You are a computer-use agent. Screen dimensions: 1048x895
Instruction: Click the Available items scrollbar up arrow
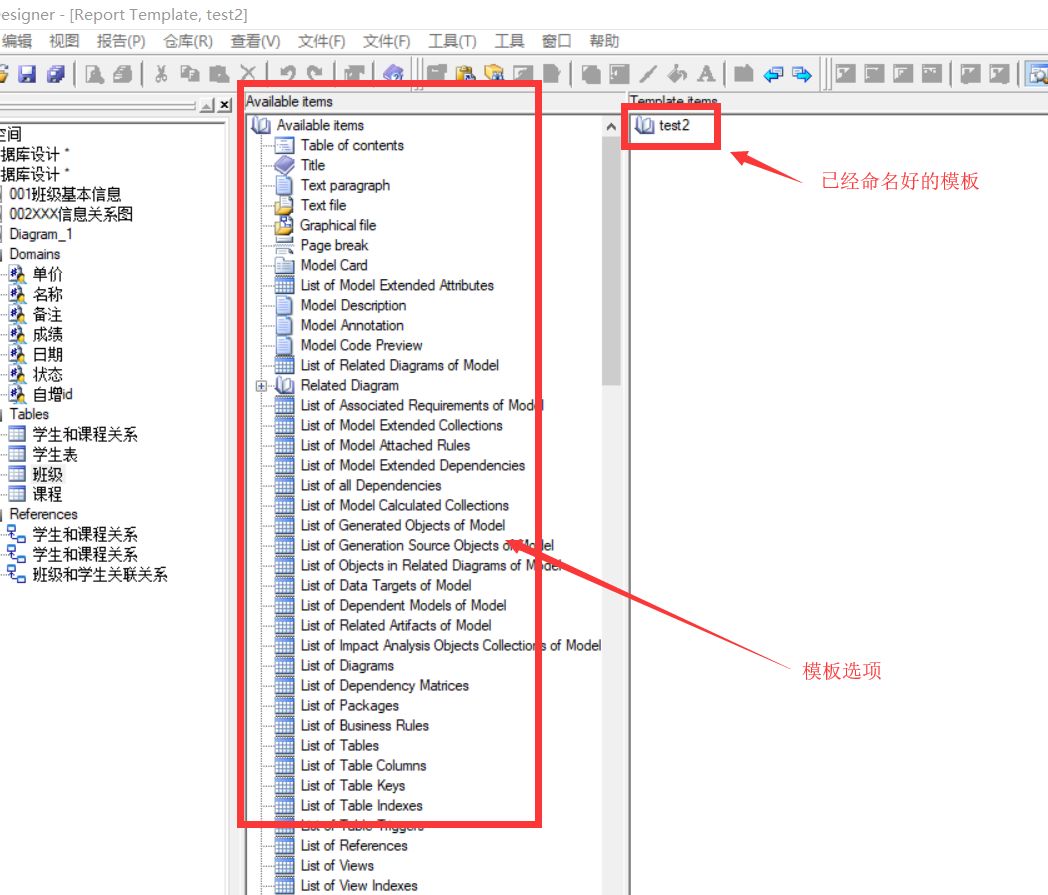[x=611, y=126]
